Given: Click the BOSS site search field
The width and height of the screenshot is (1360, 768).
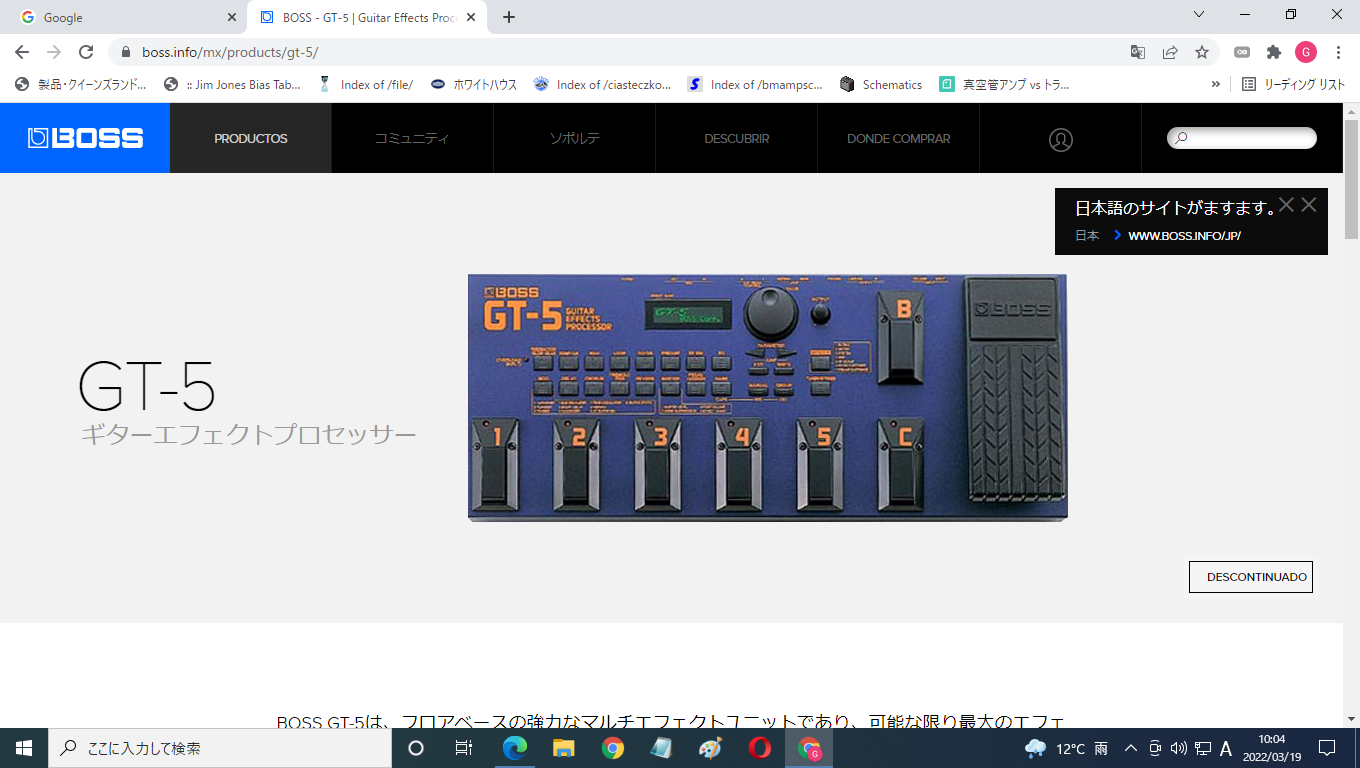Looking at the screenshot, I should click(x=1242, y=138).
